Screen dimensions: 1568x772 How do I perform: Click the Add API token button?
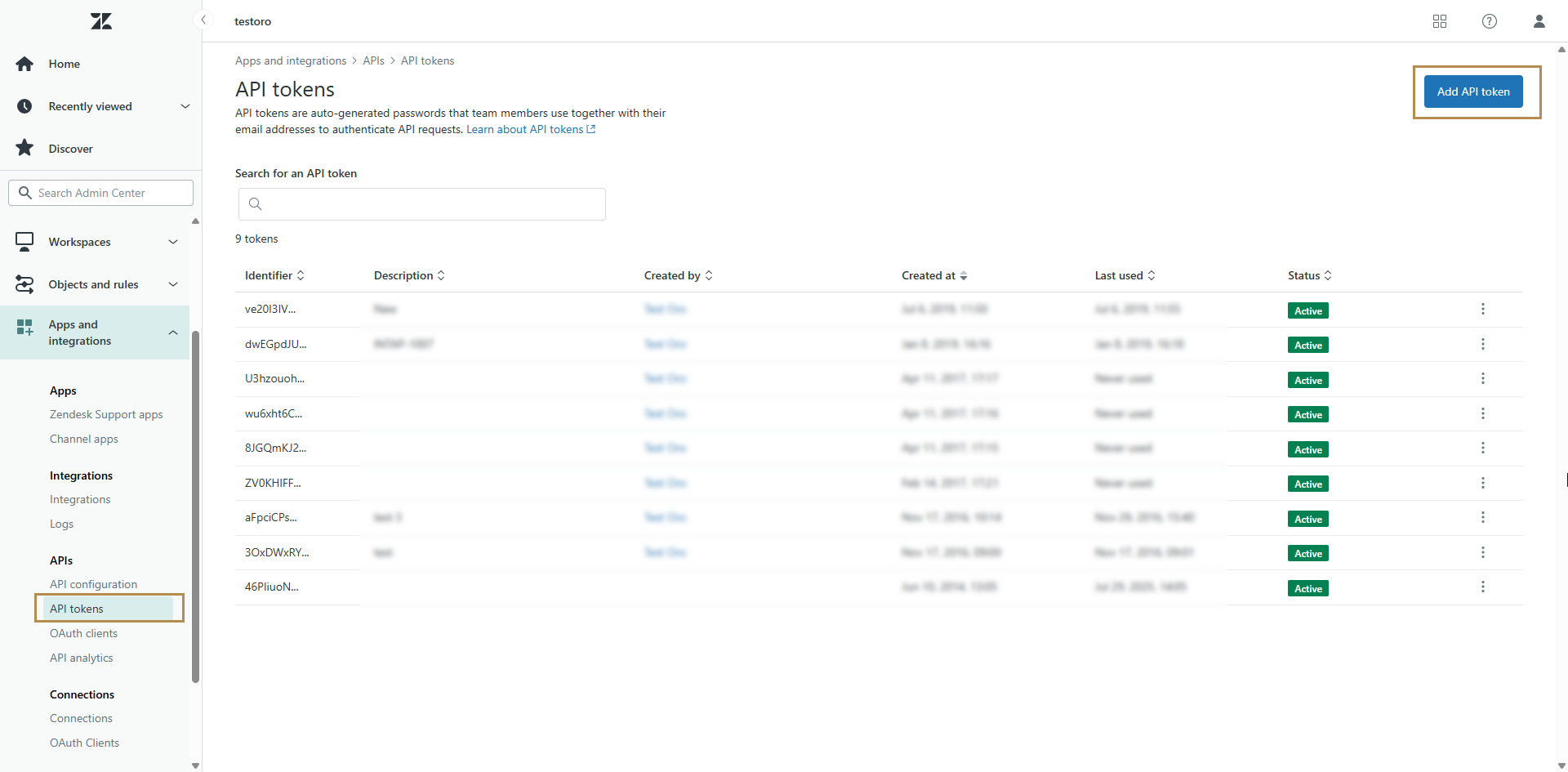point(1472,91)
